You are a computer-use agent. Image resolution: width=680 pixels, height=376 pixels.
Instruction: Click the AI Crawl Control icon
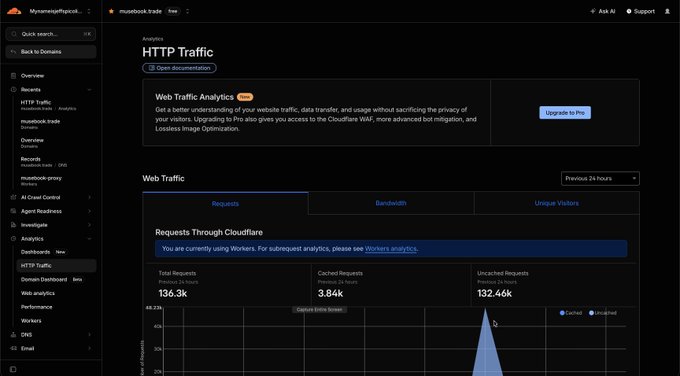pyautogui.click(x=13, y=197)
